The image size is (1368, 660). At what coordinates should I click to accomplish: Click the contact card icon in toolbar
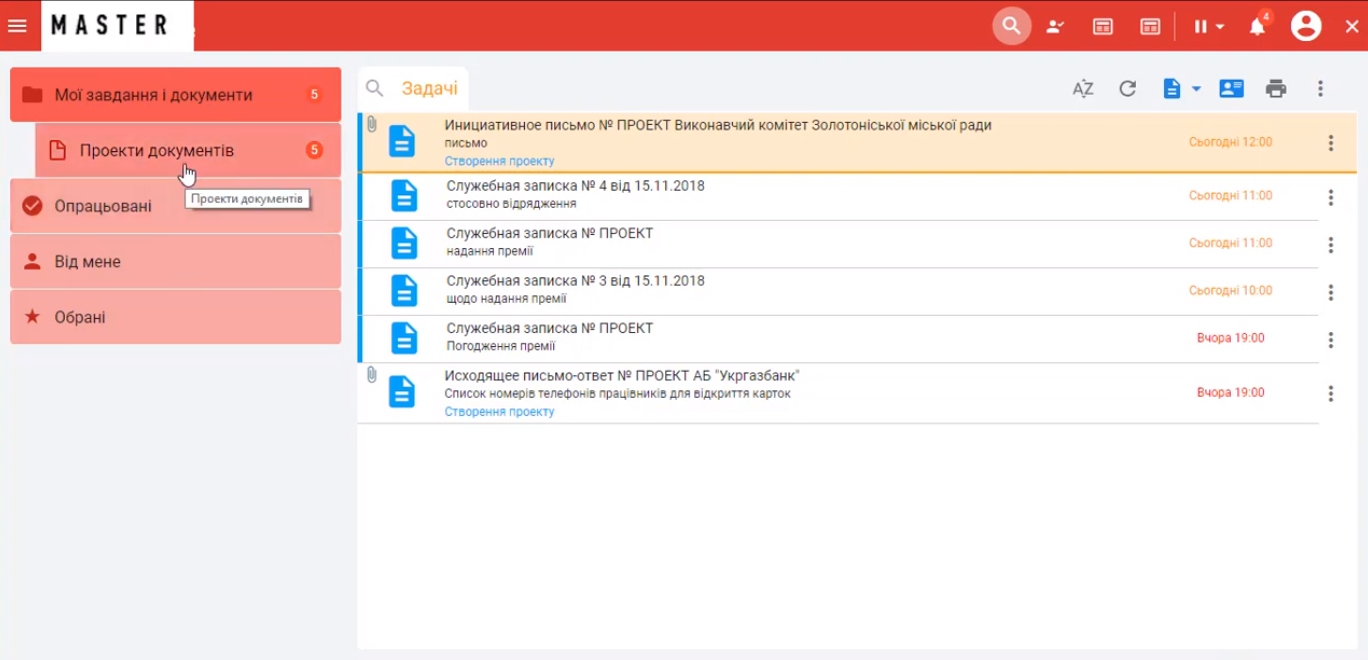(1232, 88)
